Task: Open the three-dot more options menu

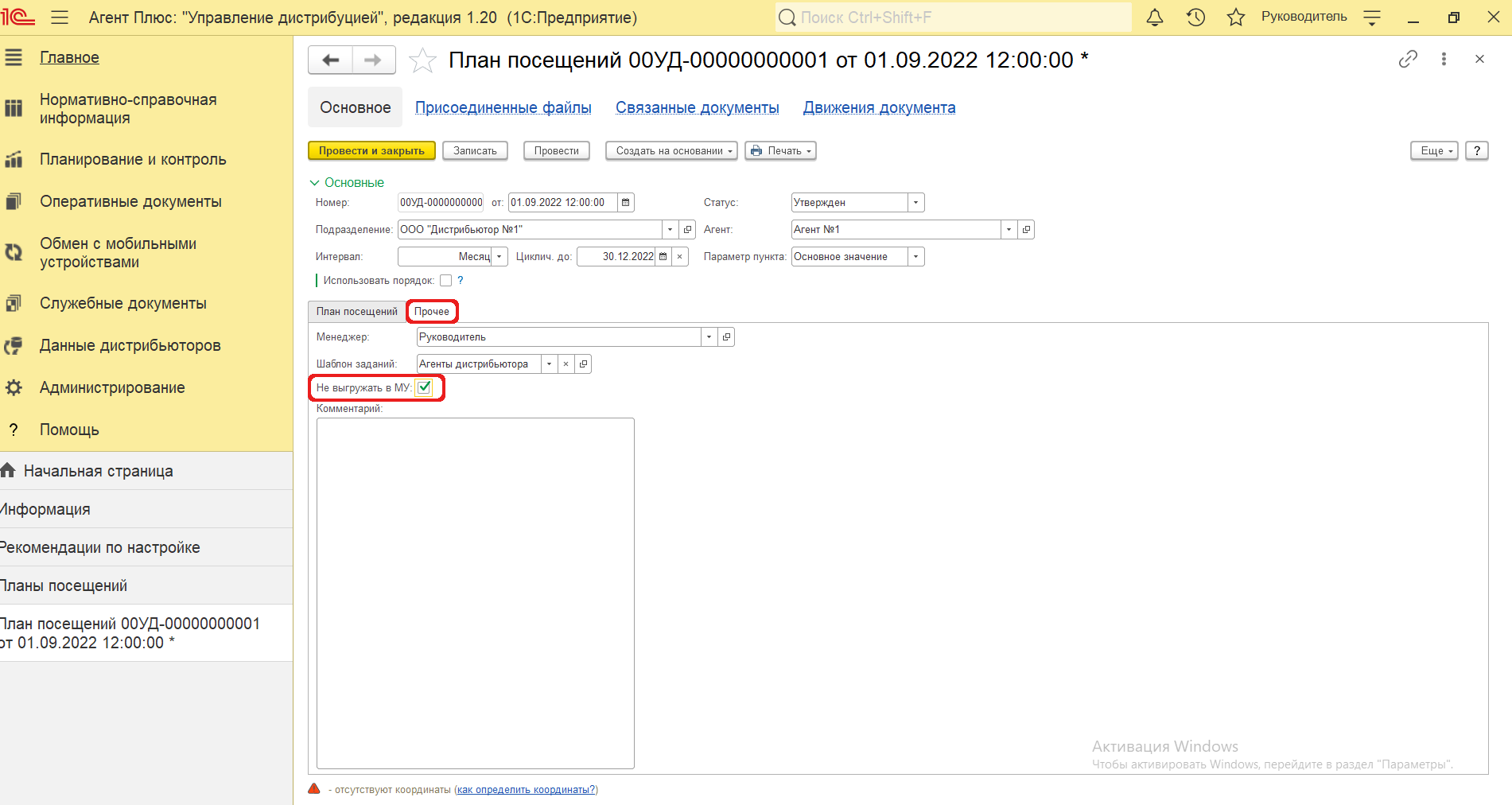Action: (1444, 59)
